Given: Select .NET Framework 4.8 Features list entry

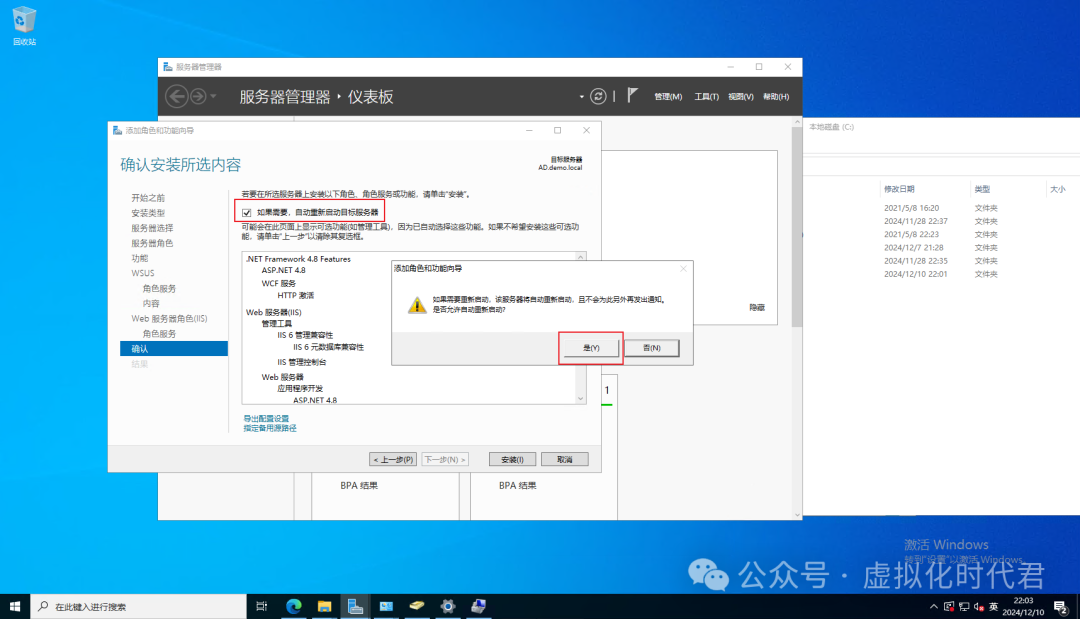Looking at the screenshot, I should [x=298, y=259].
